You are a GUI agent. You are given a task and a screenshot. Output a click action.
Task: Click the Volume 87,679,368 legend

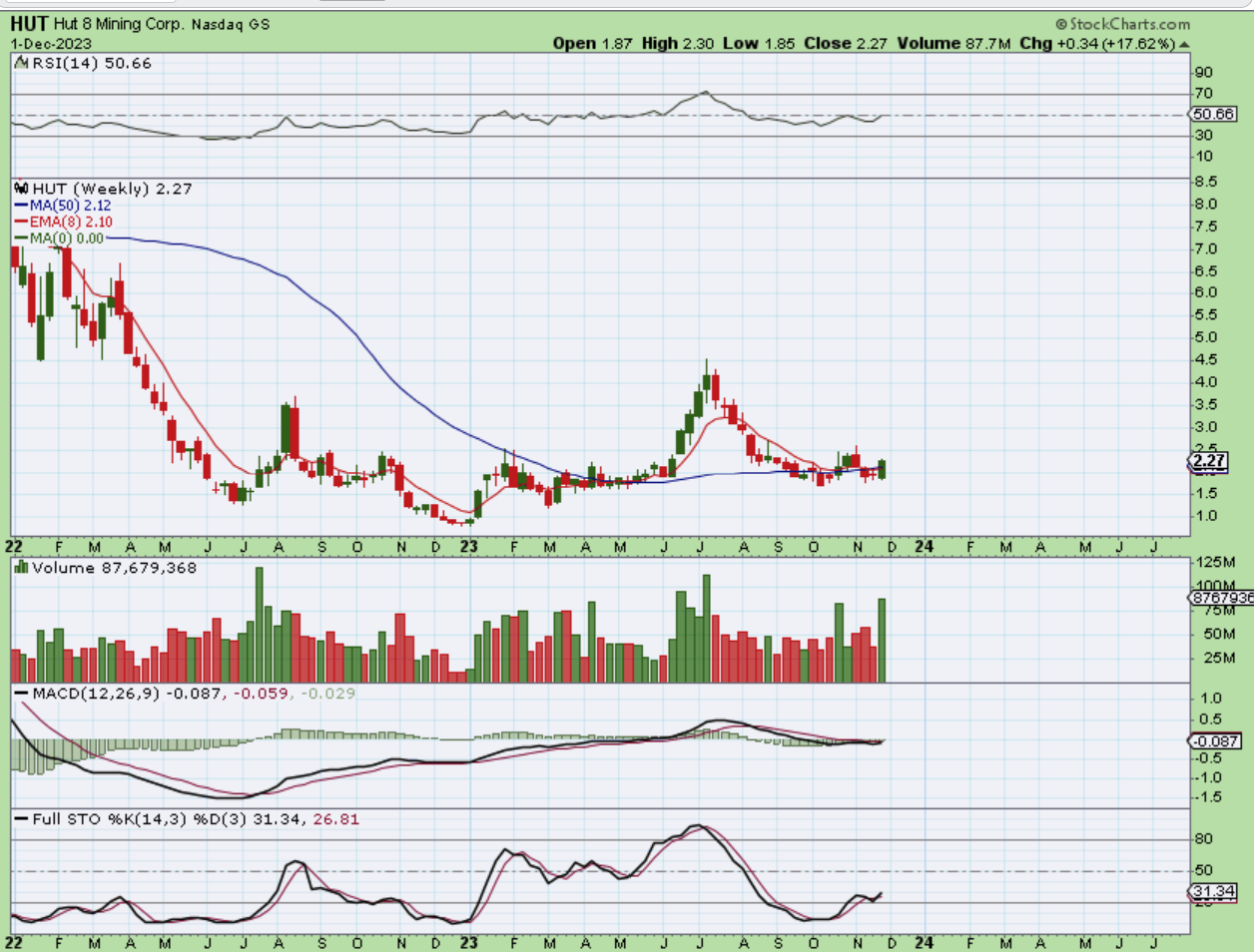(x=115, y=568)
